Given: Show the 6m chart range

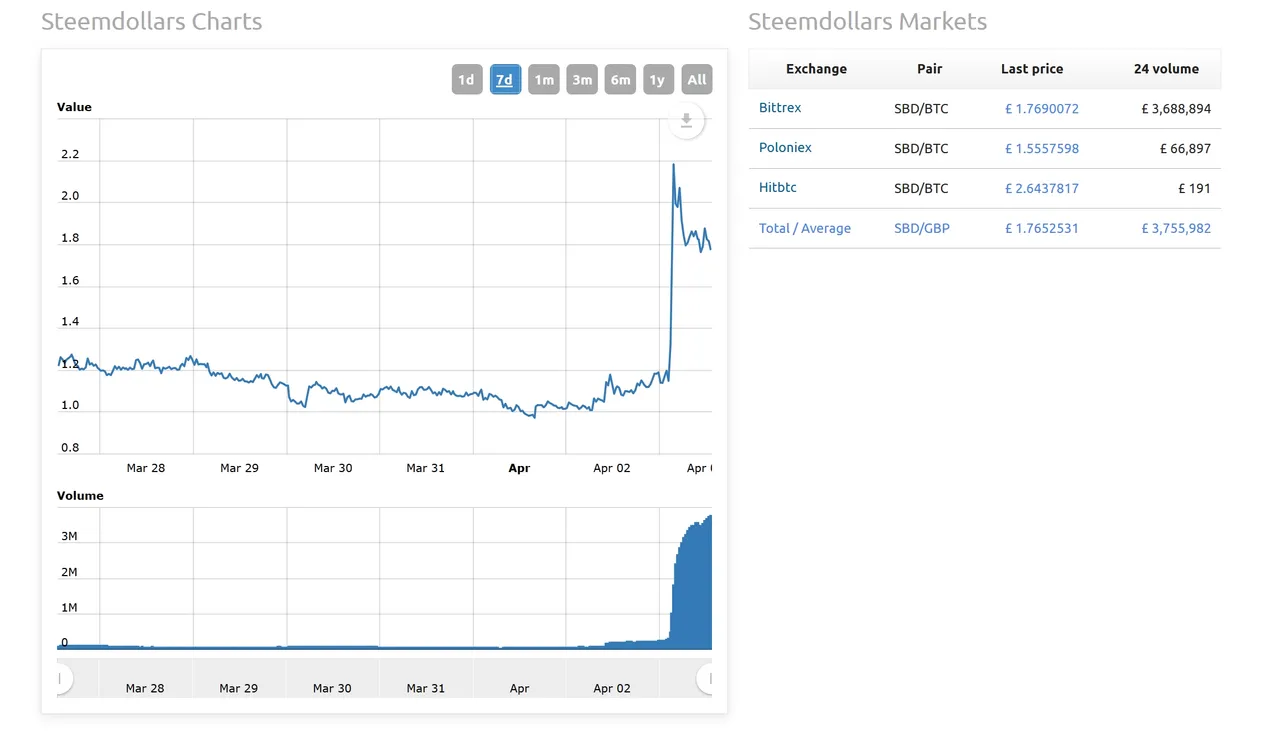Looking at the screenshot, I should click(x=620, y=80).
